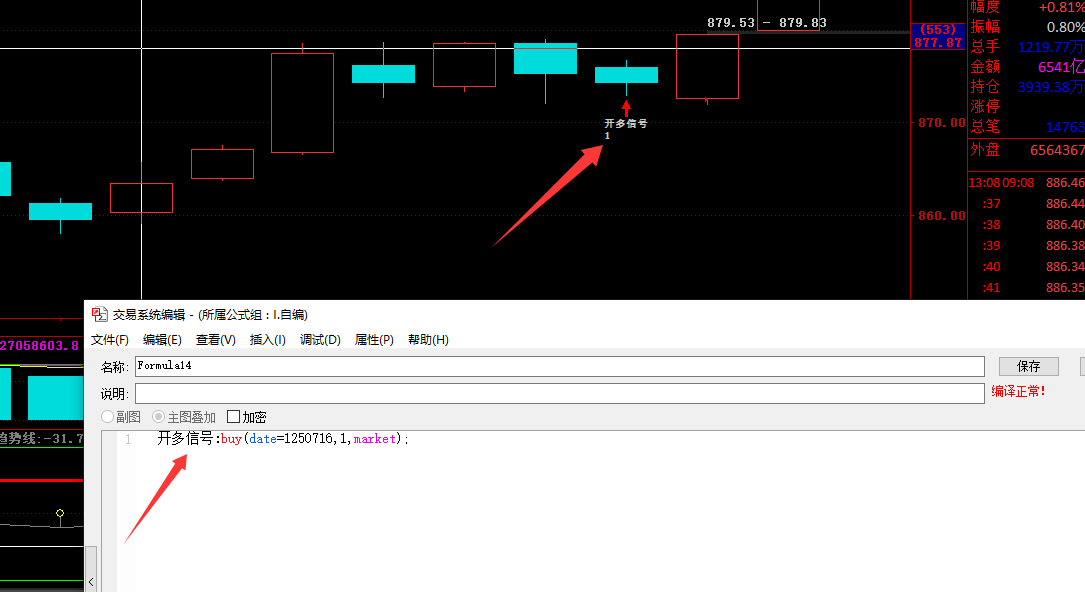Open the 文件(F) menu
1085x592 pixels.
pyautogui.click(x=109, y=340)
